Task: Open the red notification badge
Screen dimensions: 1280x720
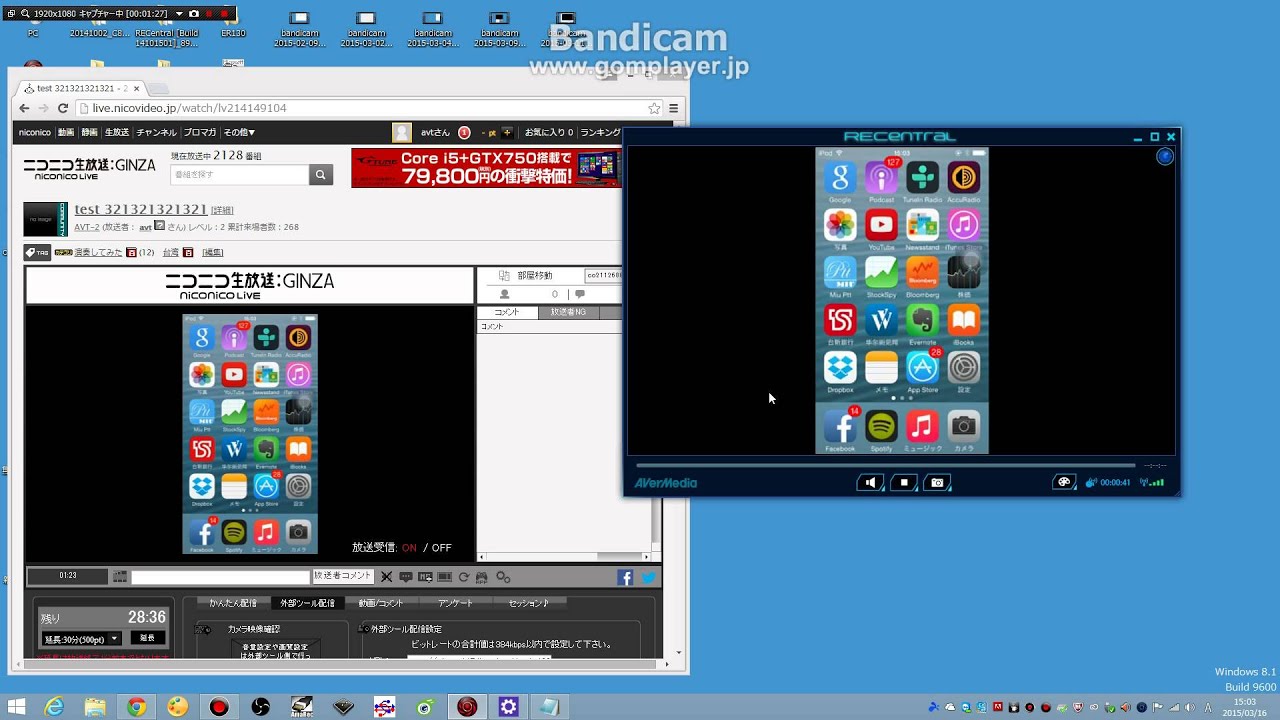Action: 464,133
